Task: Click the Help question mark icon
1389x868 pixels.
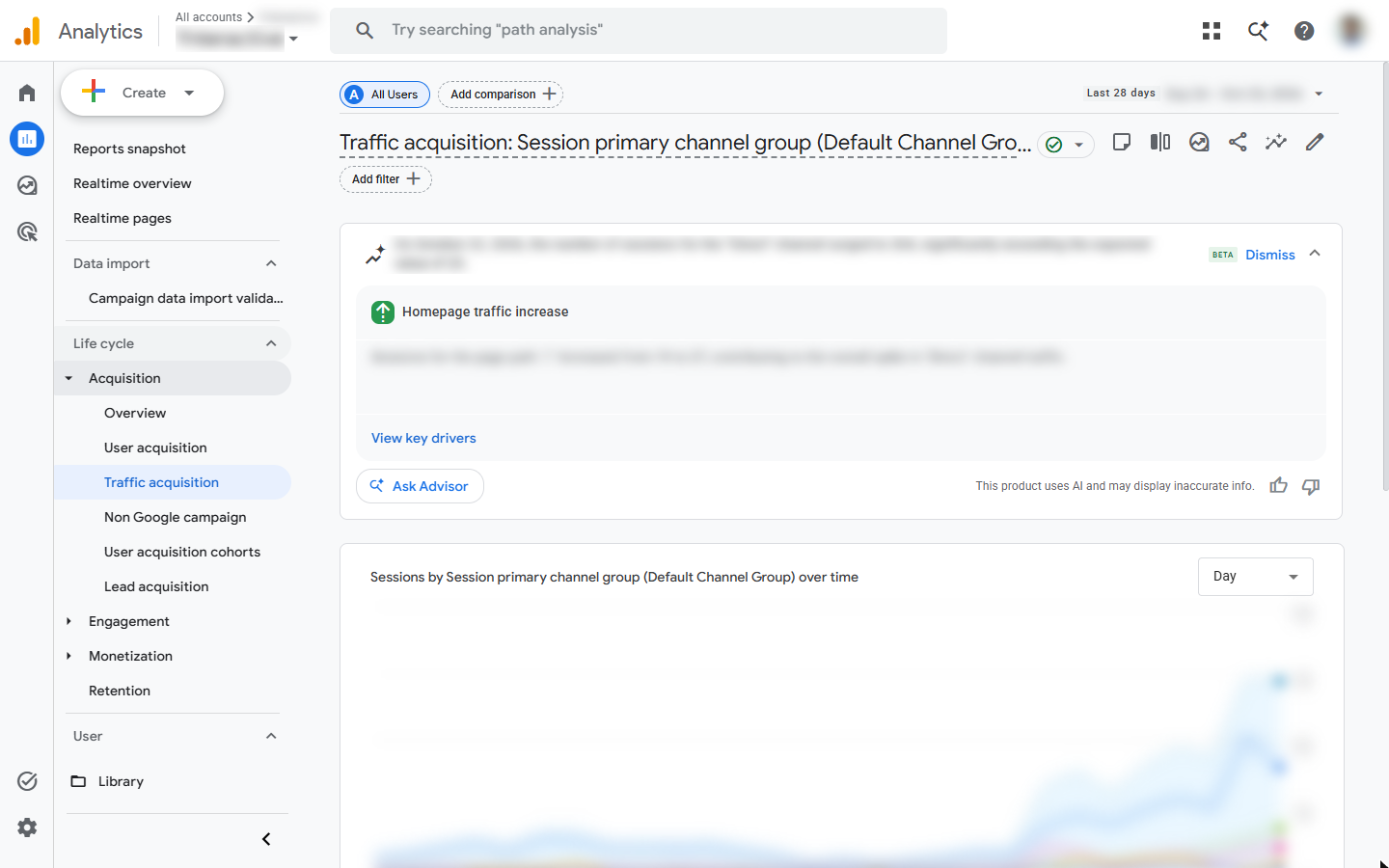Action: click(x=1304, y=31)
